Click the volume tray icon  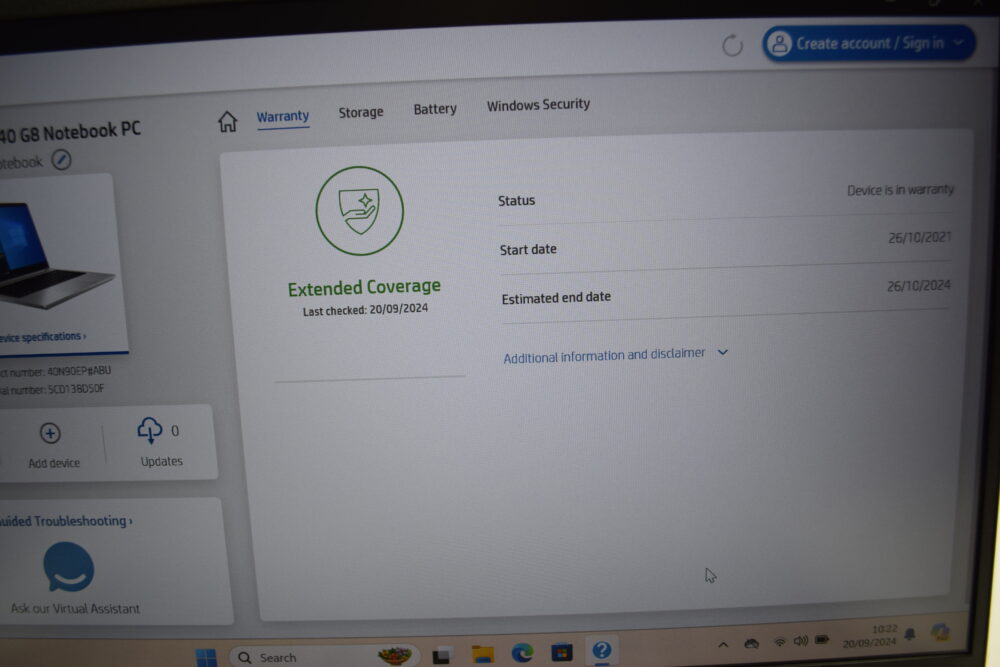(x=801, y=640)
